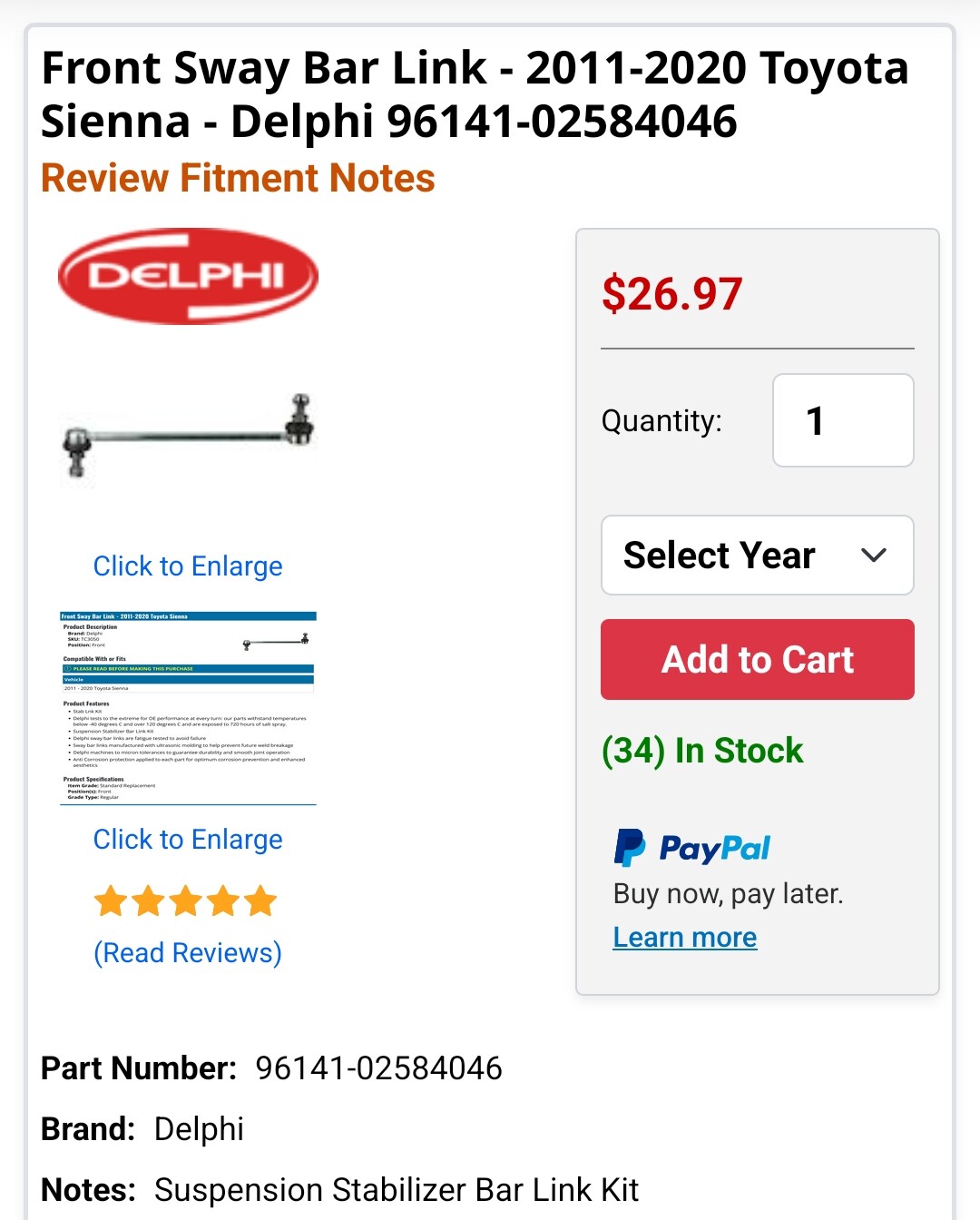Click the part number value 96141-02584046
Screen dimensions: 980x1220
point(378,1068)
